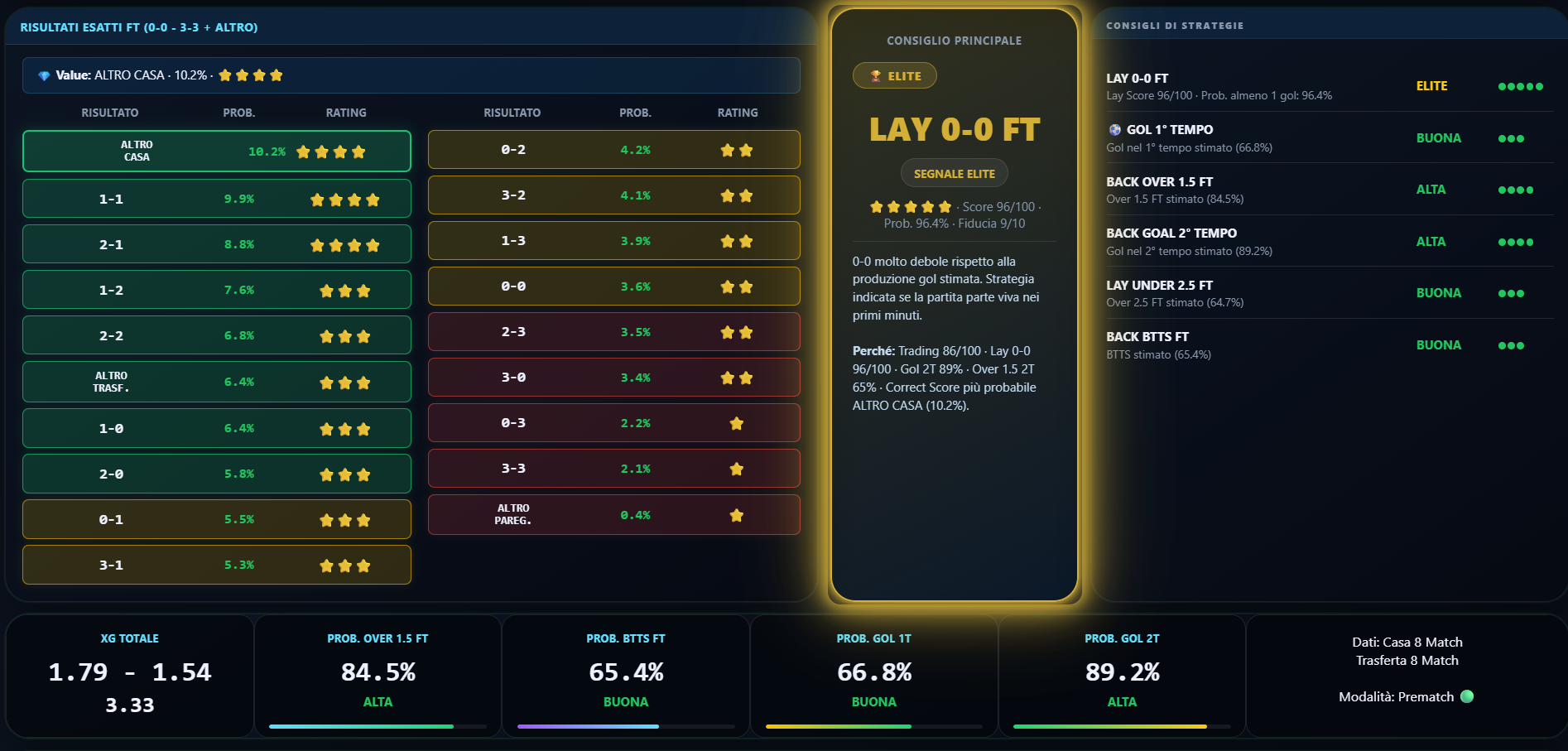The height and width of the screenshot is (751, 1568).
Task: Click star rating in the ALTRO CASA row
Action: tap(330, 152)
